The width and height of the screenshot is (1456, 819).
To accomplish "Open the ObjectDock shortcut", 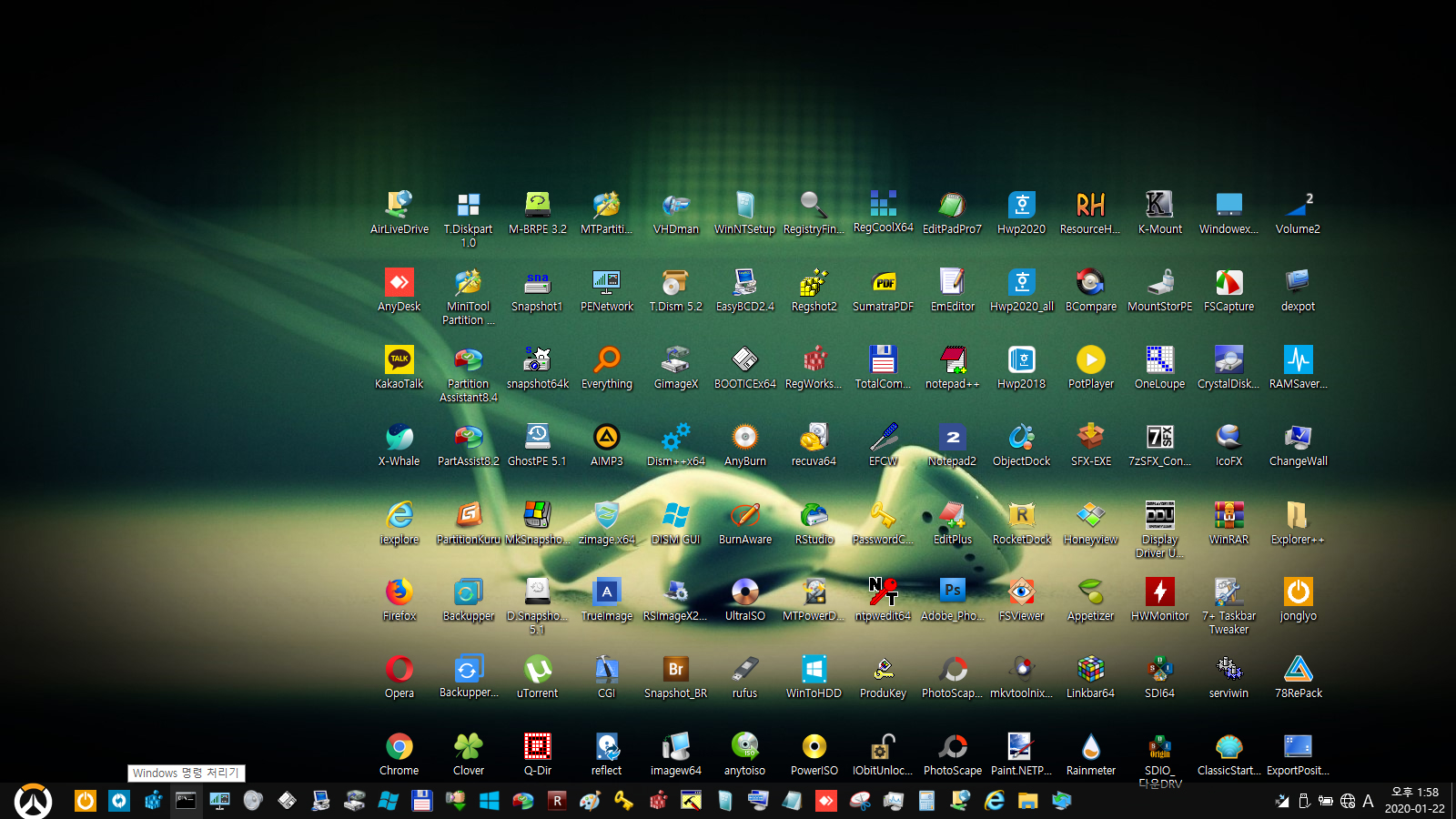I will coord(1022,445).
